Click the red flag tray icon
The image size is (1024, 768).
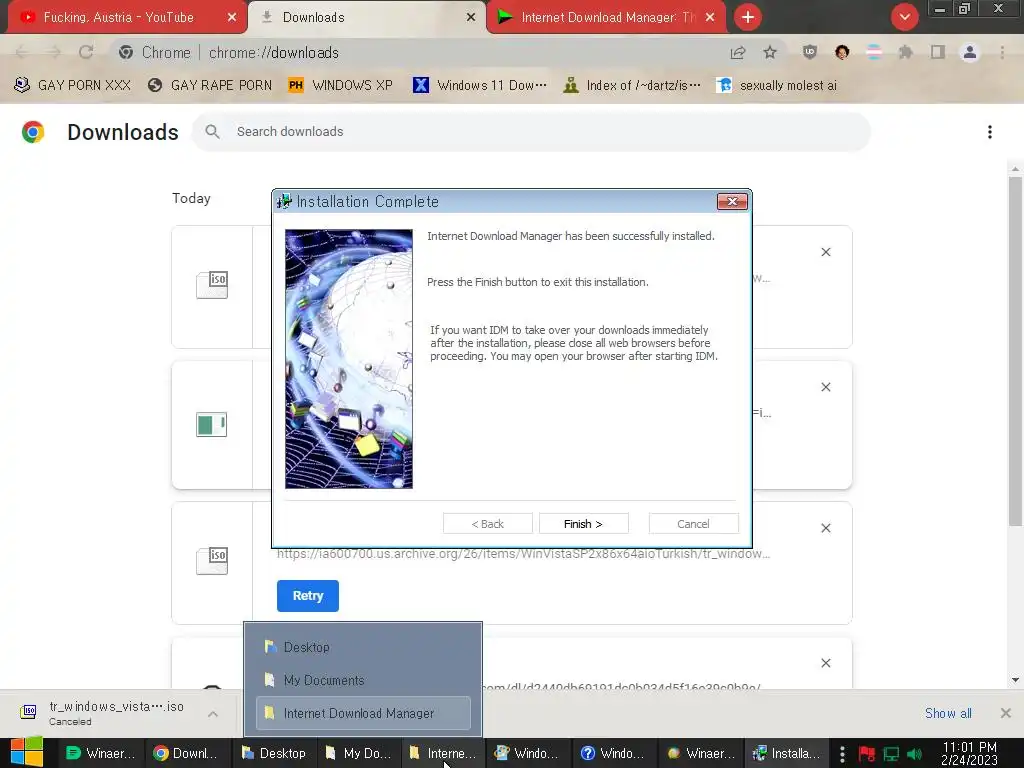pos(867,754)
